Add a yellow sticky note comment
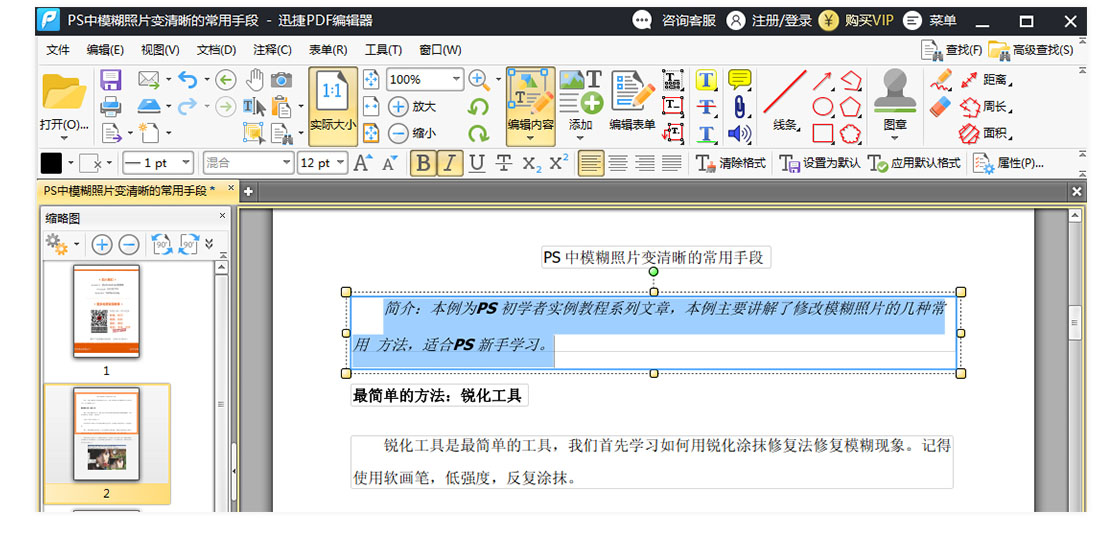 (x=739, y=79)
